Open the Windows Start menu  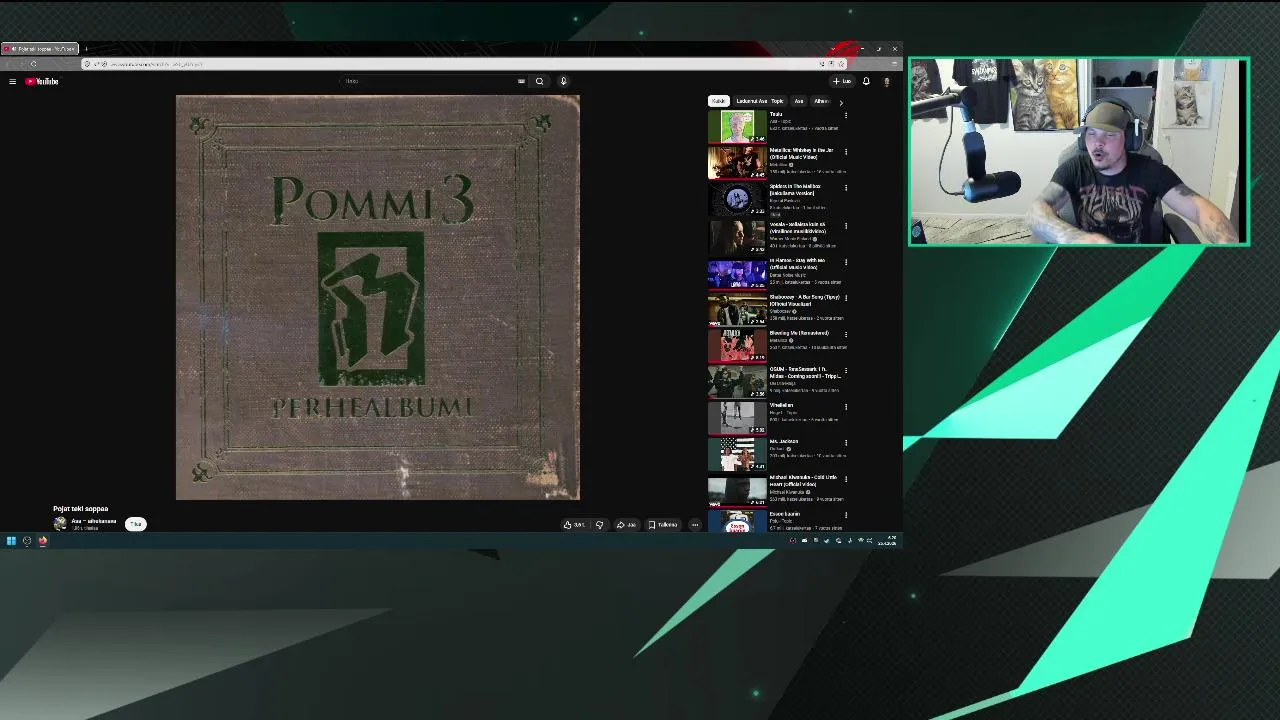coord(11,541)
